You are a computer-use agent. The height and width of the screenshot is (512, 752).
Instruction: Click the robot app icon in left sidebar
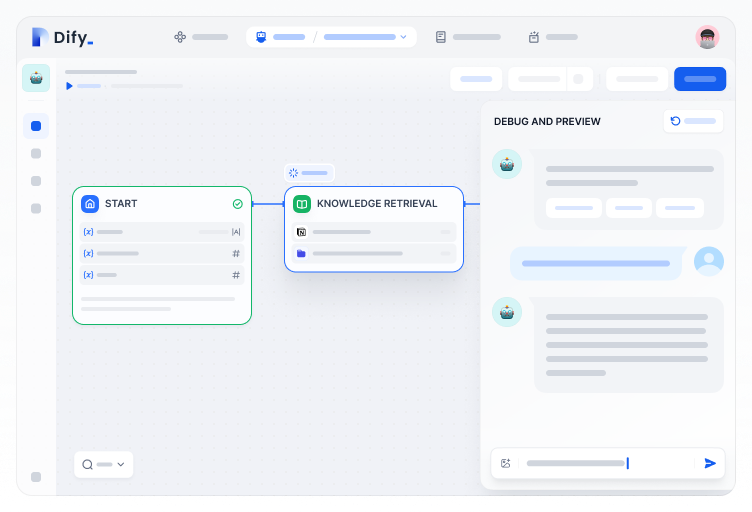(36, 78)
